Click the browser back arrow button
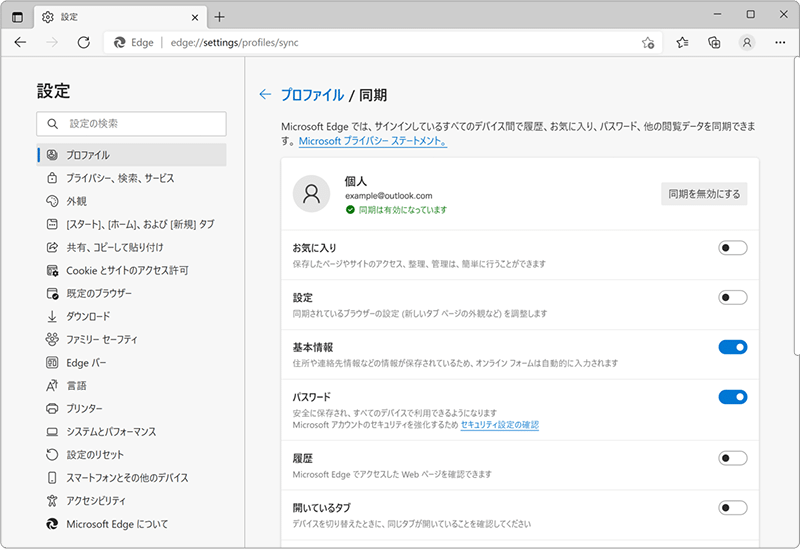The image size is (800, 549). 20,42
